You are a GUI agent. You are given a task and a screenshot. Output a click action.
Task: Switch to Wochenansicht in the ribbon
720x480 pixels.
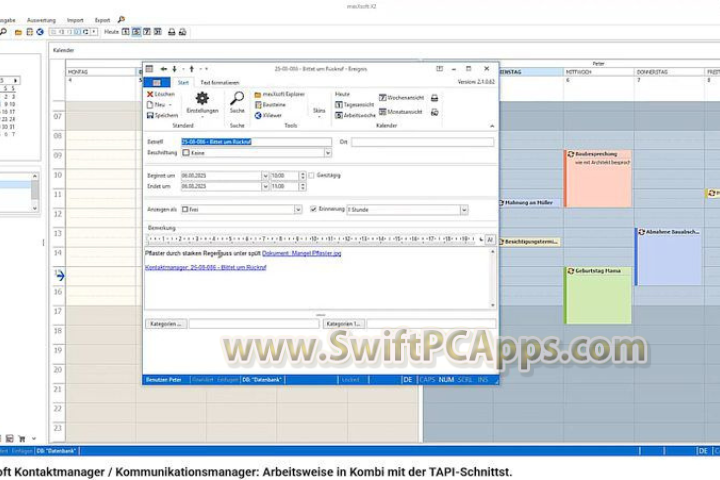(401, 98)
